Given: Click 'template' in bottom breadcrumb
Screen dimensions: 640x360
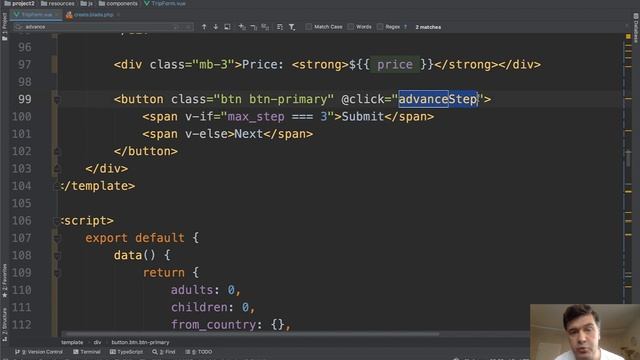Looking at the screenshot, I should coord(72,342).
